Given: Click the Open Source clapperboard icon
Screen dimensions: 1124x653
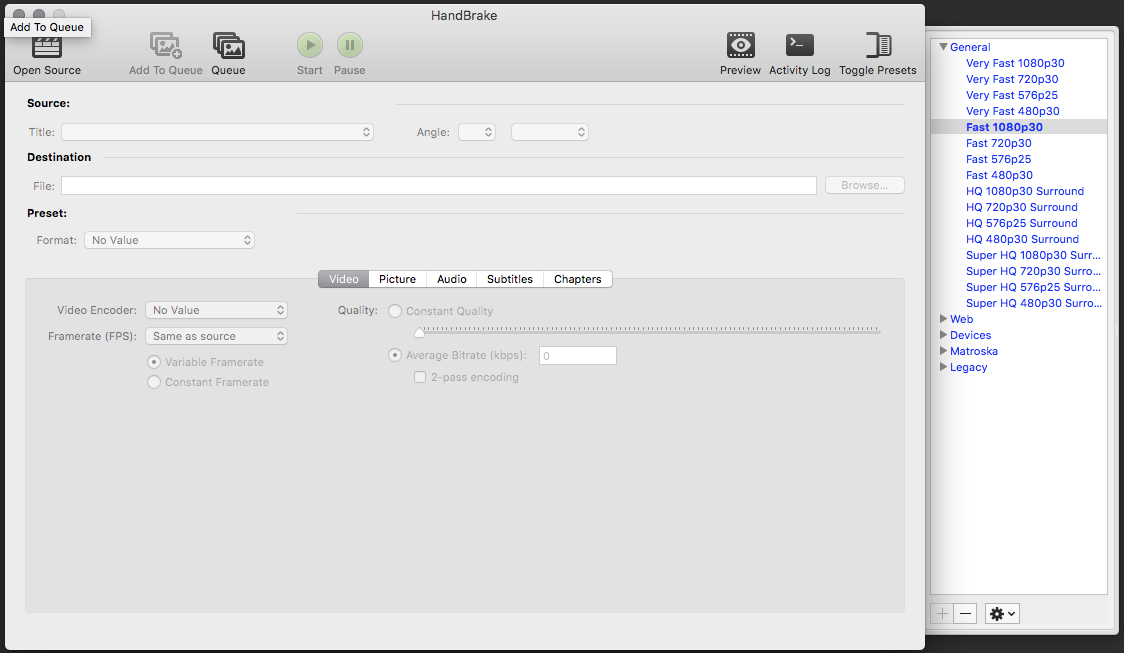Looking at the screenshot, I should click(x=47, y=47).
